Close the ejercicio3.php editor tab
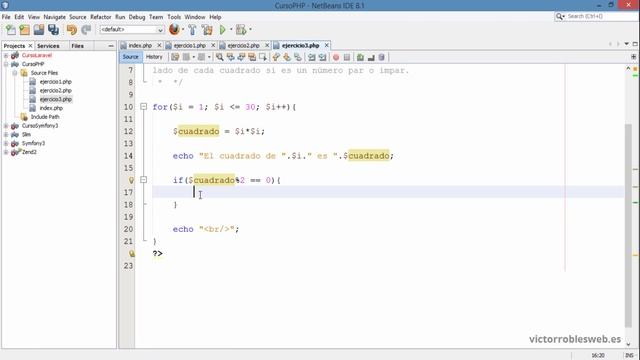Screen dimensions: 640x360 point(327,45)
